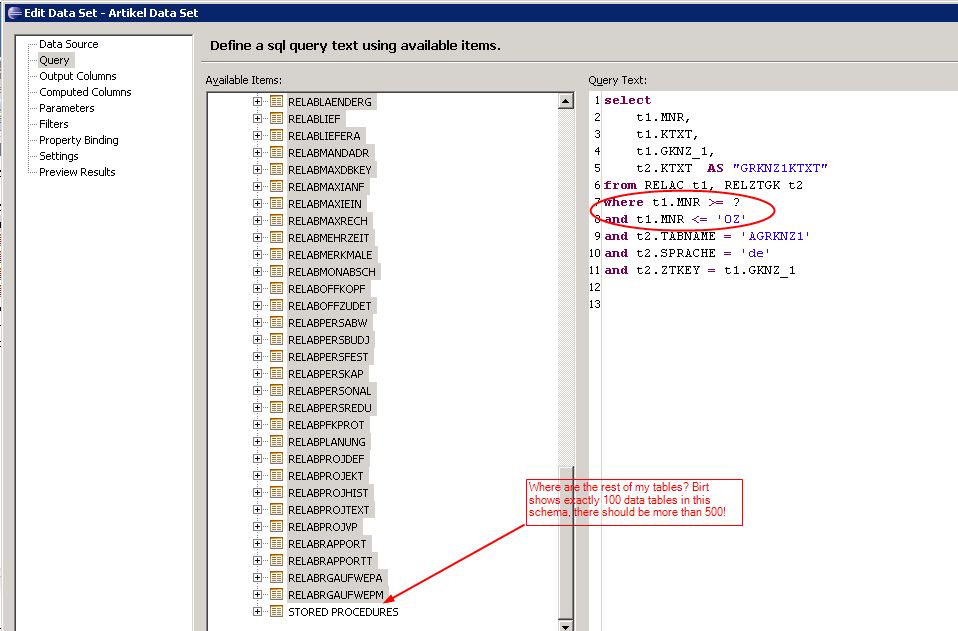Screen dimensions: 958x631
Task: Click the table icon beside RELABPERSABW
Action: [x=276, y=323]
